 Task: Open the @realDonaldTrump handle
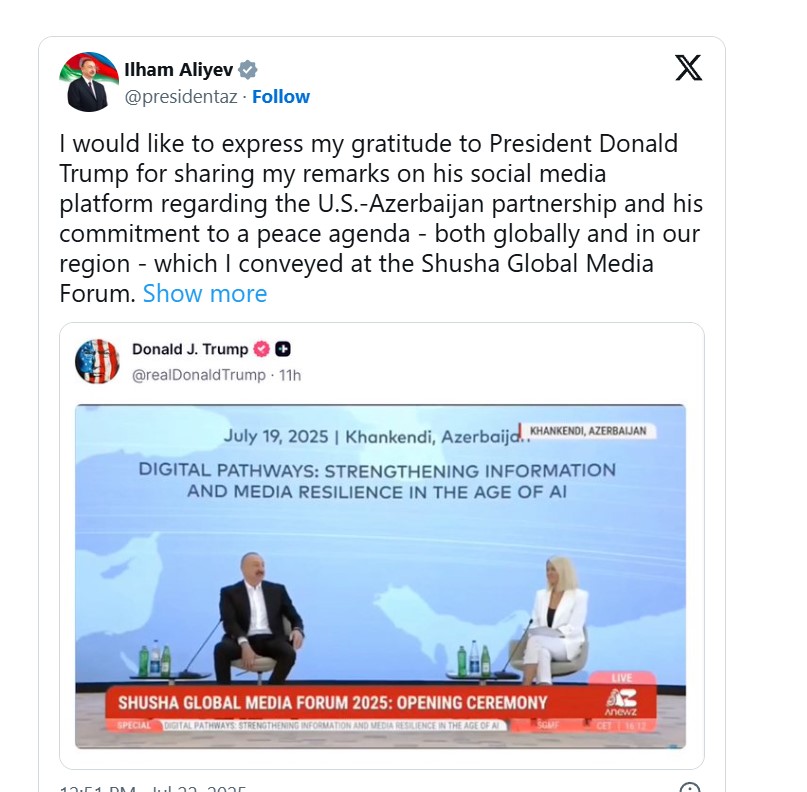(x=199, y=375)
